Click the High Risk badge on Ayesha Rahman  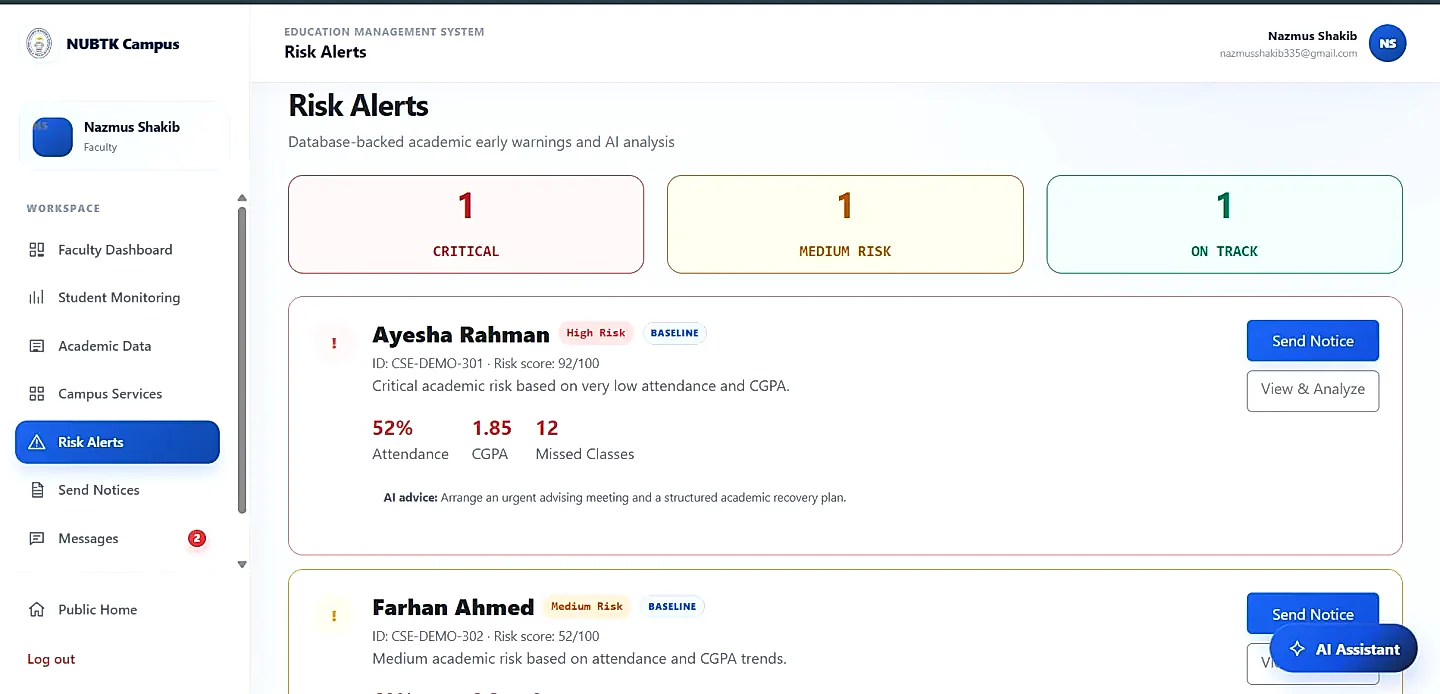tap(595, 333)
